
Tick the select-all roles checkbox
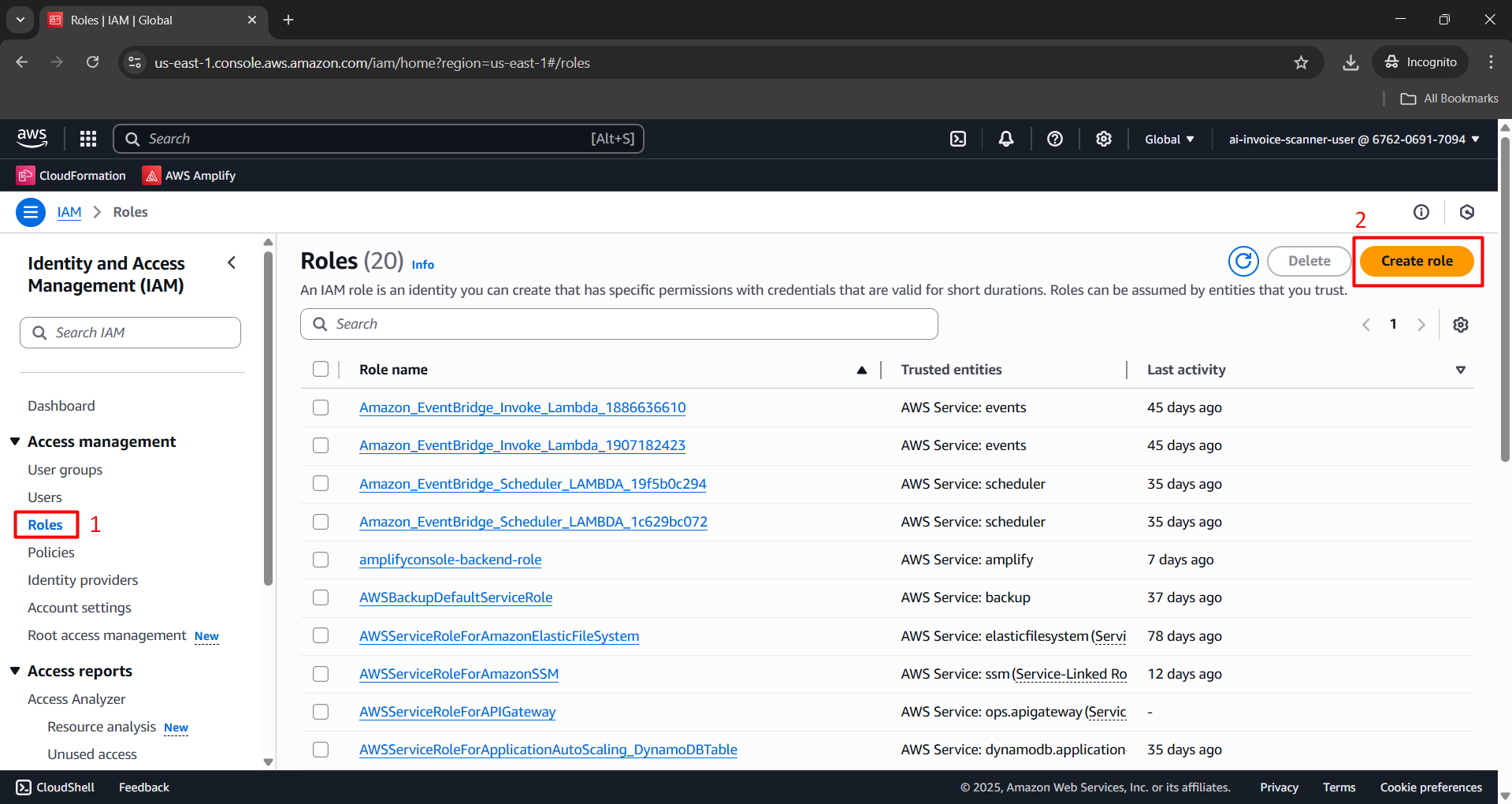pos(321,369)
